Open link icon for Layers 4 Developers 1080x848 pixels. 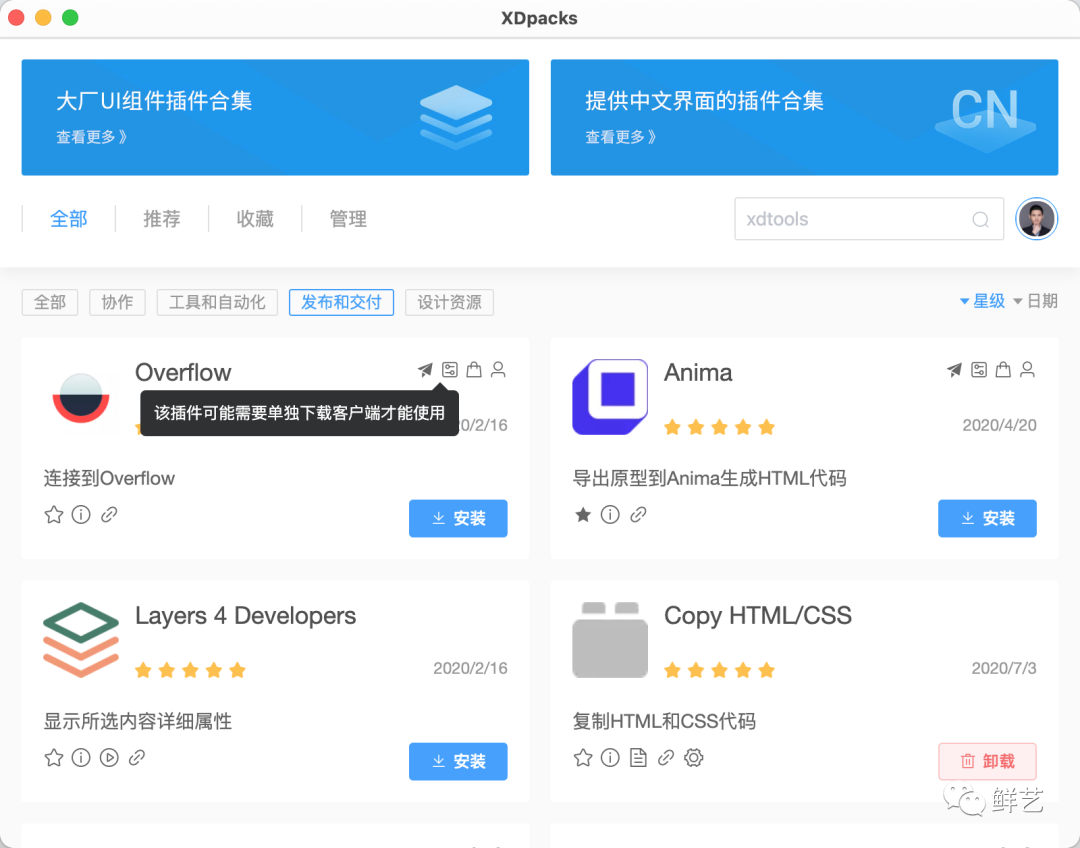pos(137,758)
